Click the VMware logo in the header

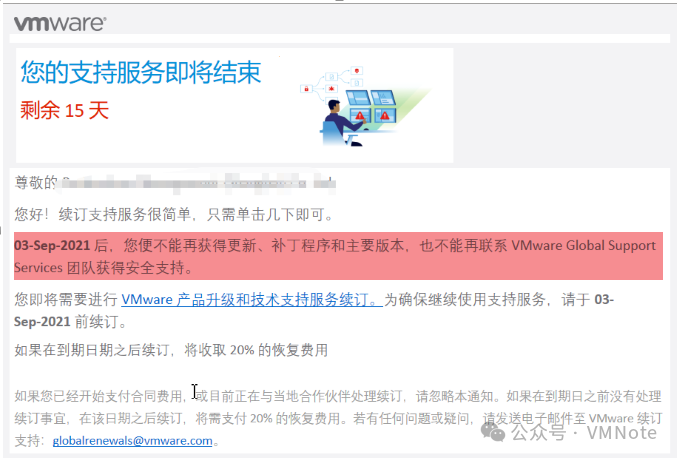(60, 24)
